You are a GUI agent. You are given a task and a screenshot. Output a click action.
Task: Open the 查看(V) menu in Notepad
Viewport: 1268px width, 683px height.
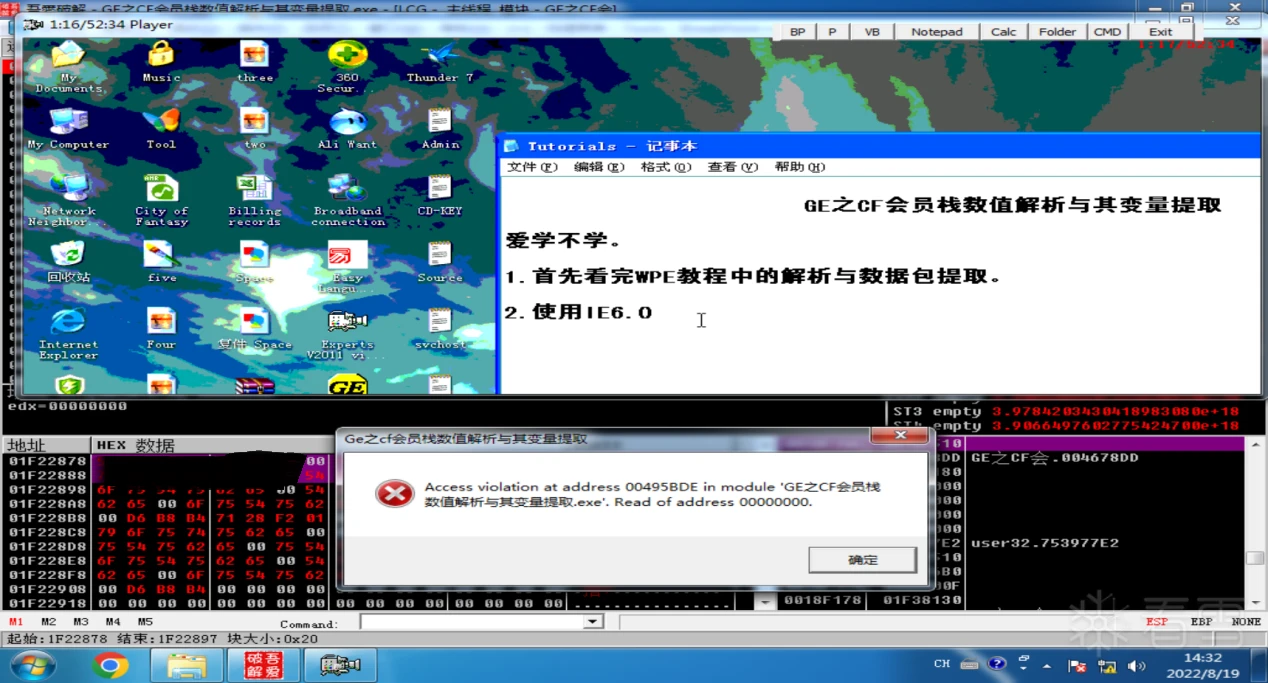[x=733, y=167]
